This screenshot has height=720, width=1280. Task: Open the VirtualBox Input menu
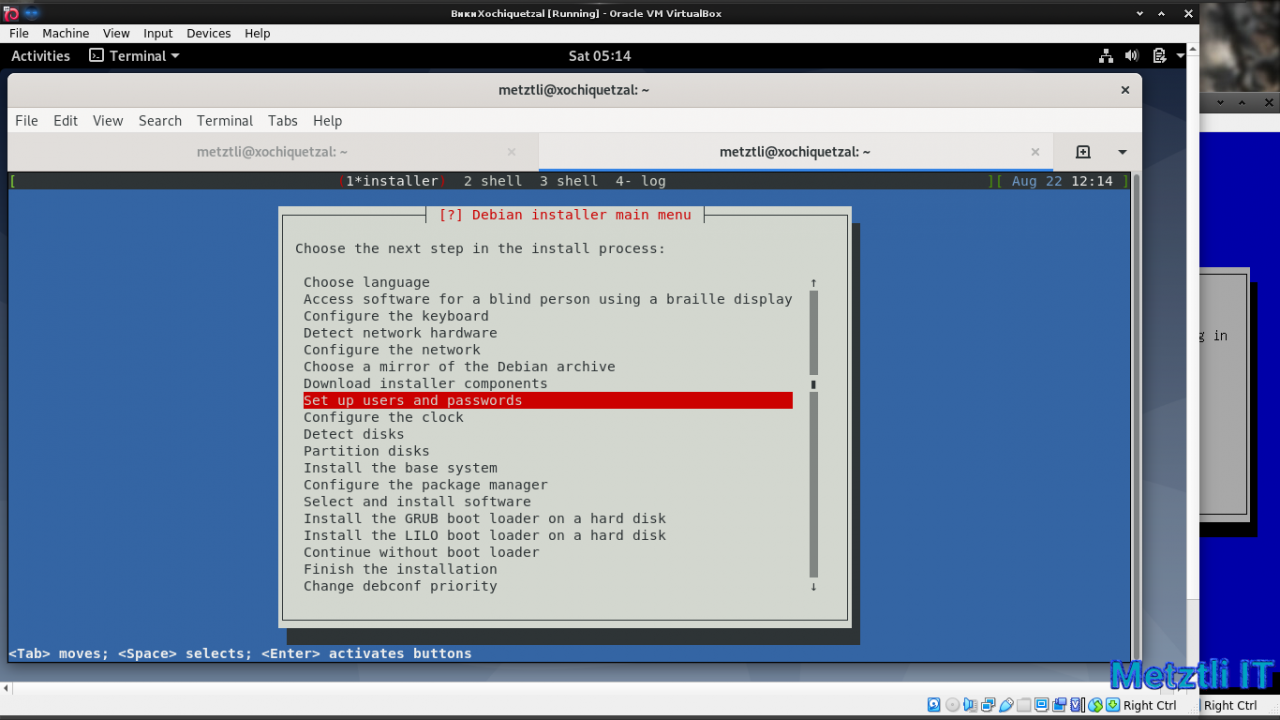pos(158,33)
